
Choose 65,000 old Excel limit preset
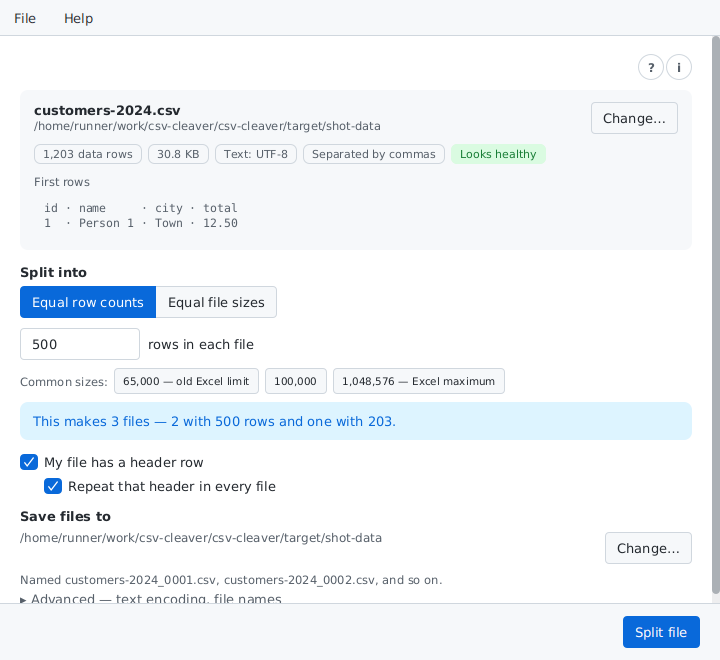point(186,381)
